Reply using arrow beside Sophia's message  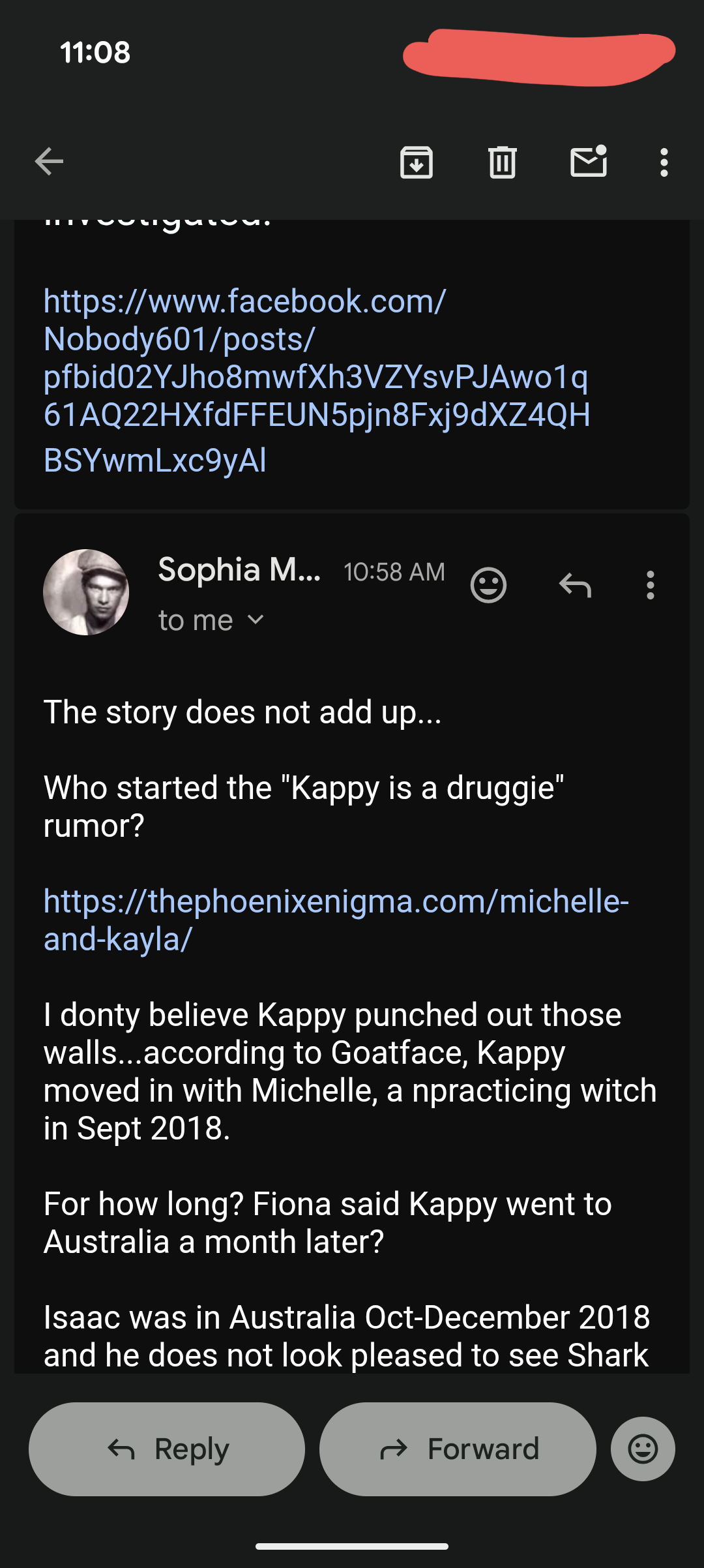click(575, 585)
